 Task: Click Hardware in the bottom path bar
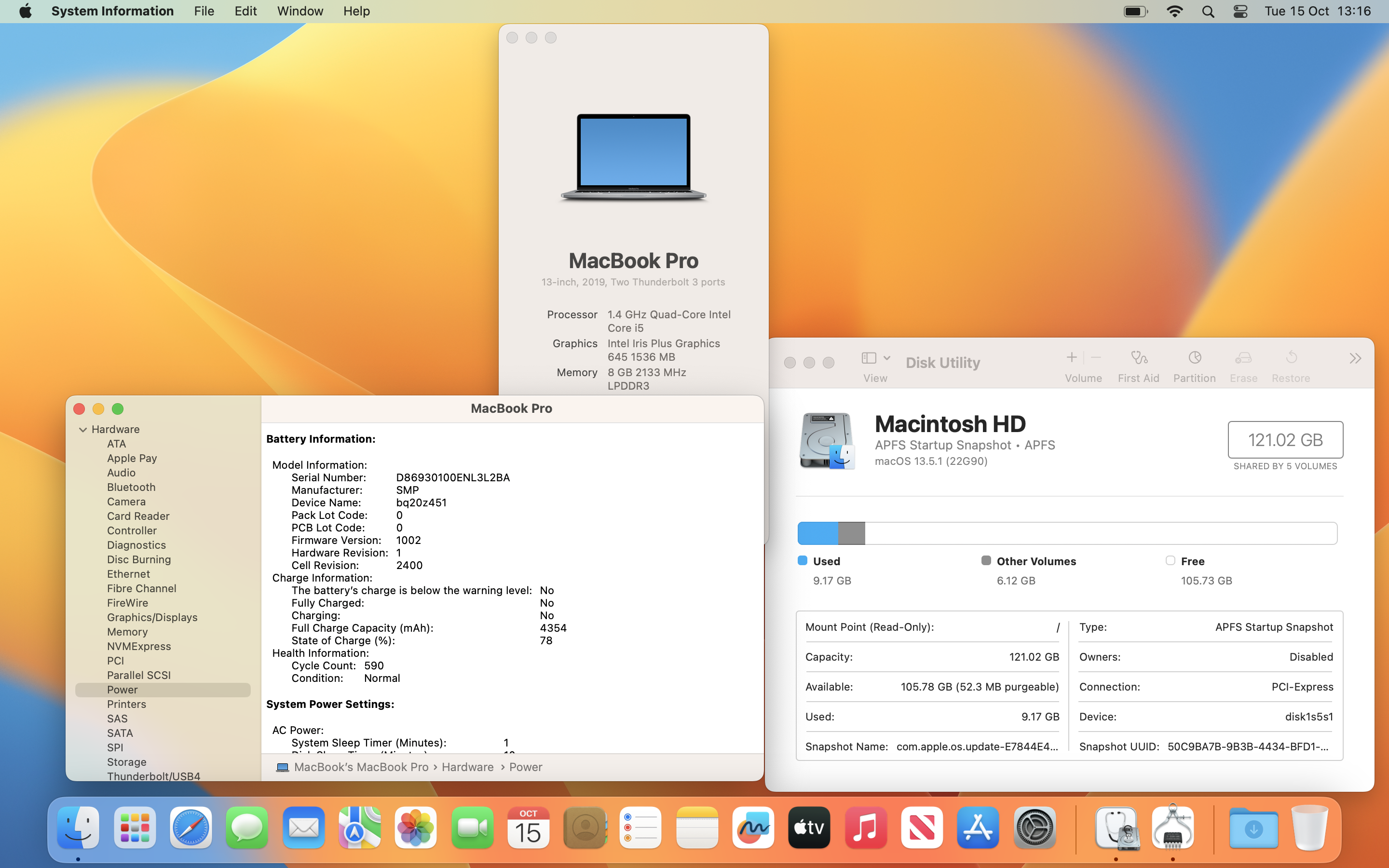point(467,767)
